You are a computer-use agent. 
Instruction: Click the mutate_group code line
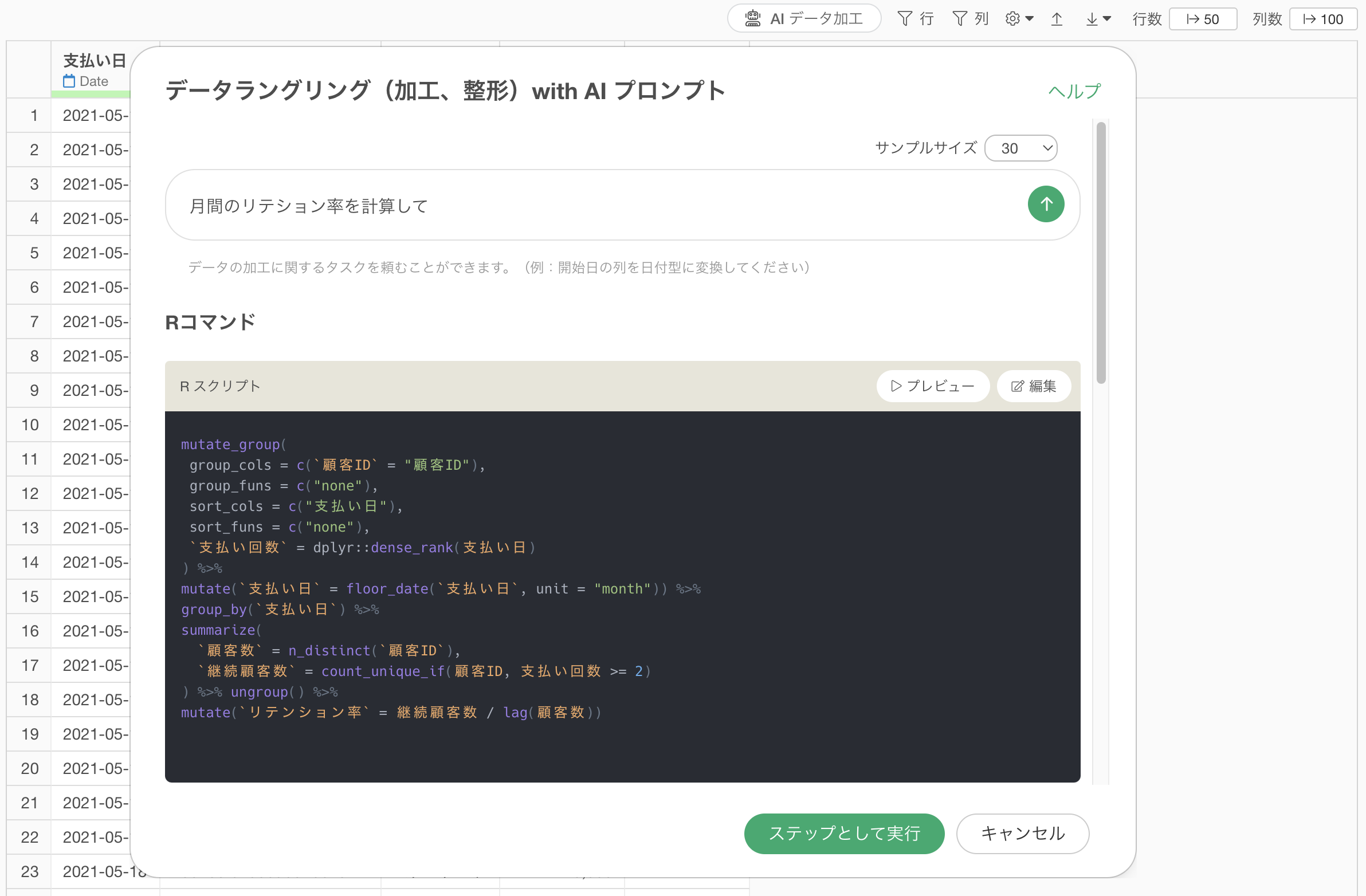pyautogui.click(x=234, y=444)
